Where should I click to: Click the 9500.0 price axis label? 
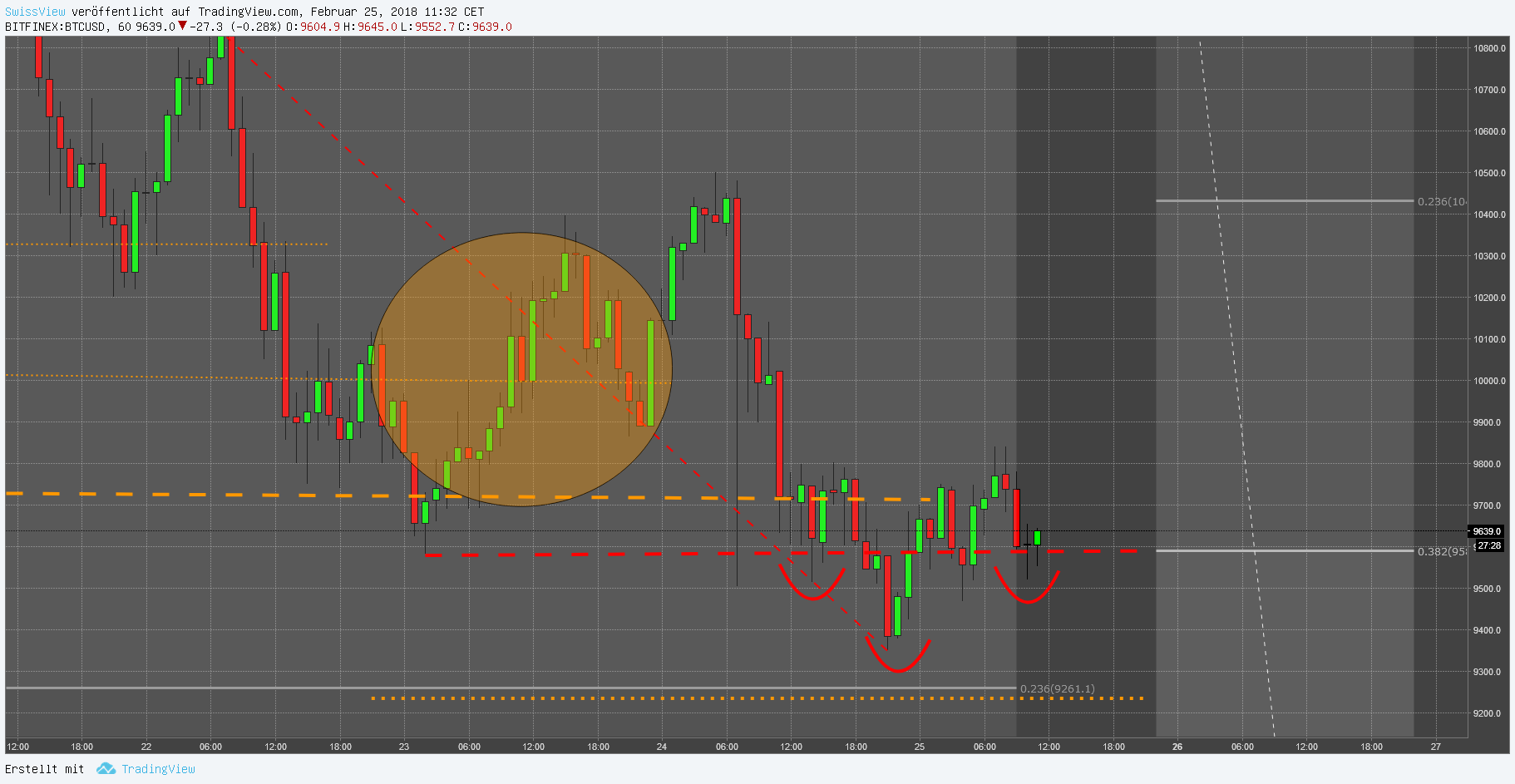pos(1487,589)
